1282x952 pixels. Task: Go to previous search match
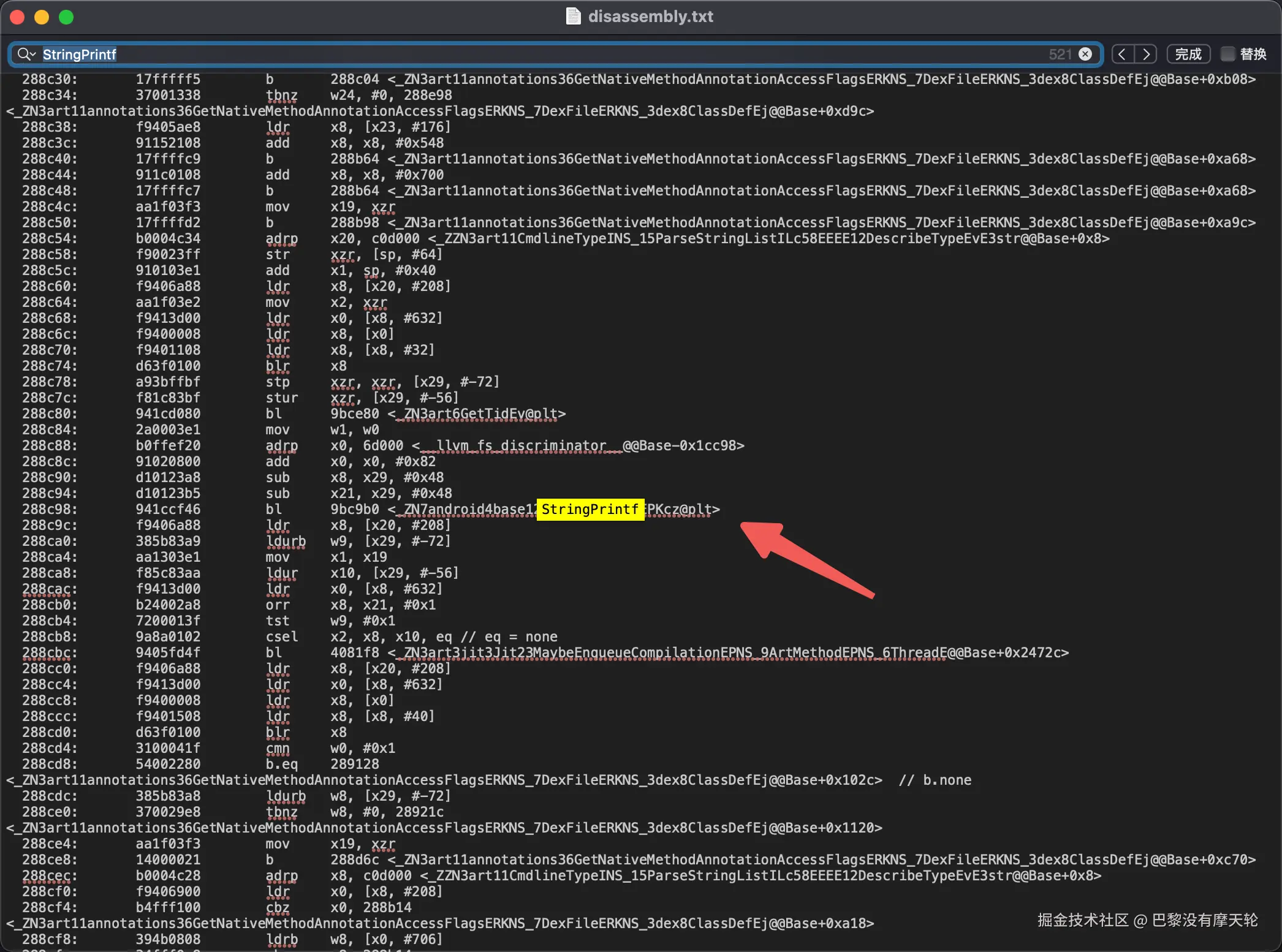click(1122, 54)
